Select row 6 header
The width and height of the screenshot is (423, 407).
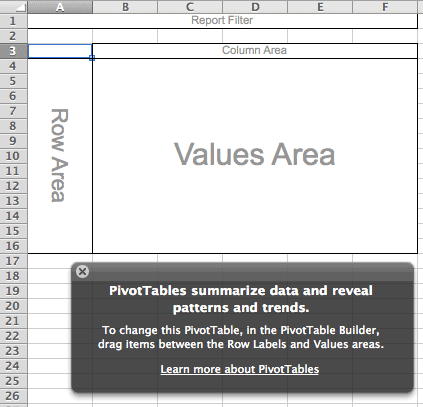(x=14, y=96)
